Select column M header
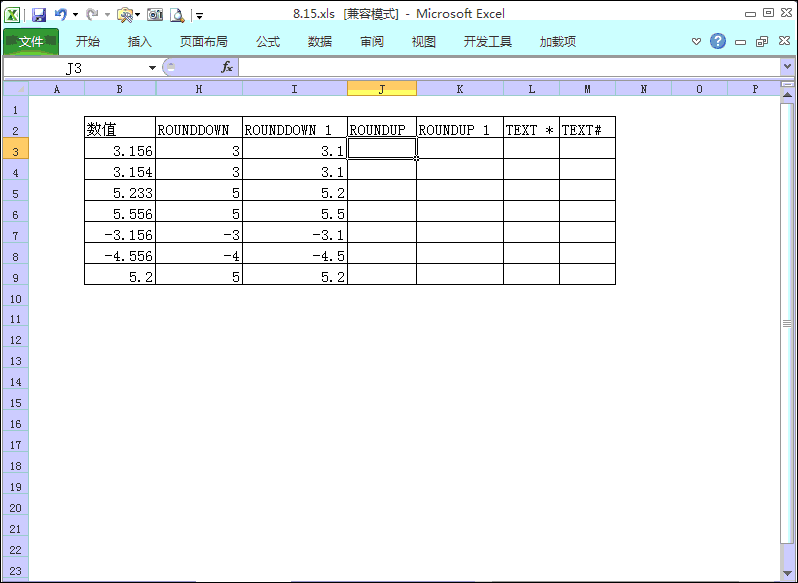 587,89
